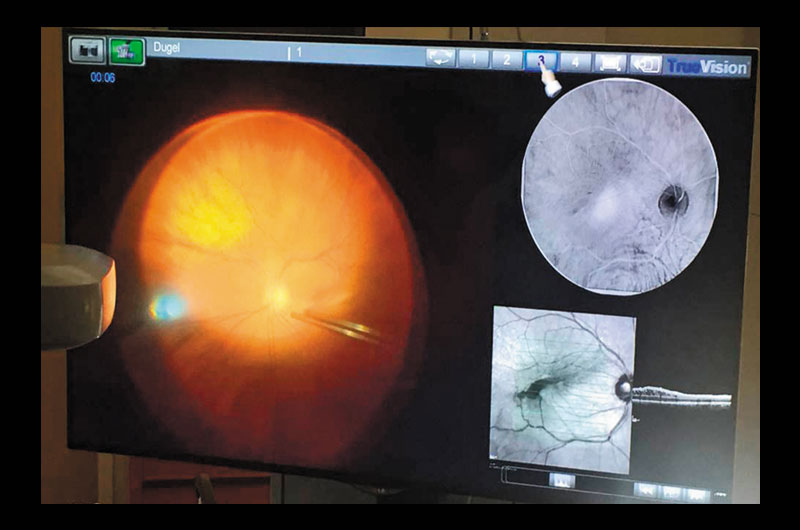
Task: Click the patient name Dugel in the title bar
Action: click(x=166, y=47)
